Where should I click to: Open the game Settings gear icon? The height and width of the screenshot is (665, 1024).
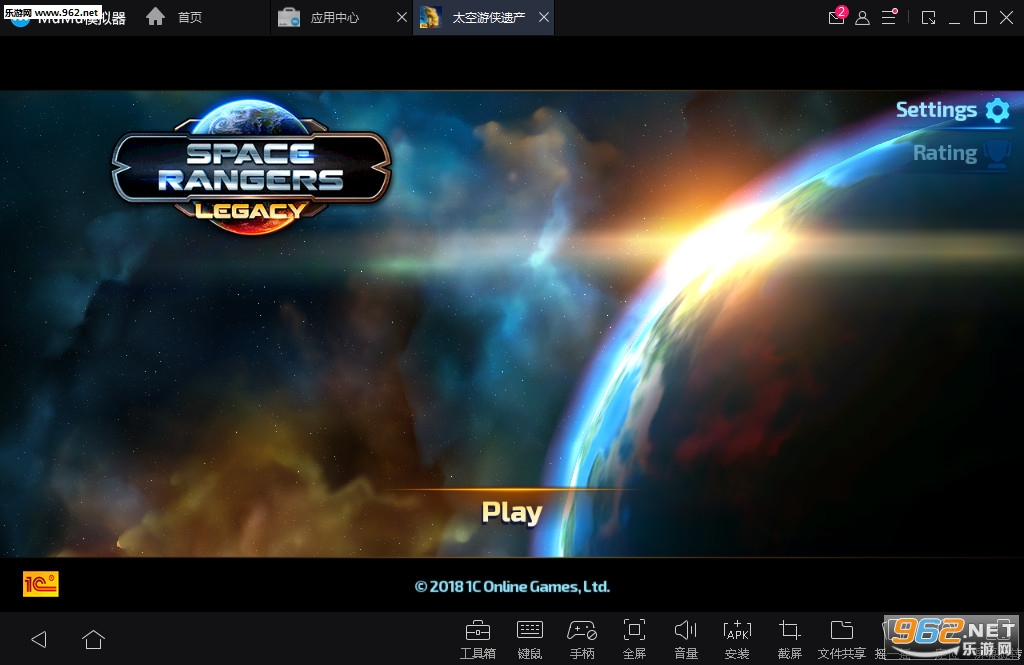click(x=997, y=110)
